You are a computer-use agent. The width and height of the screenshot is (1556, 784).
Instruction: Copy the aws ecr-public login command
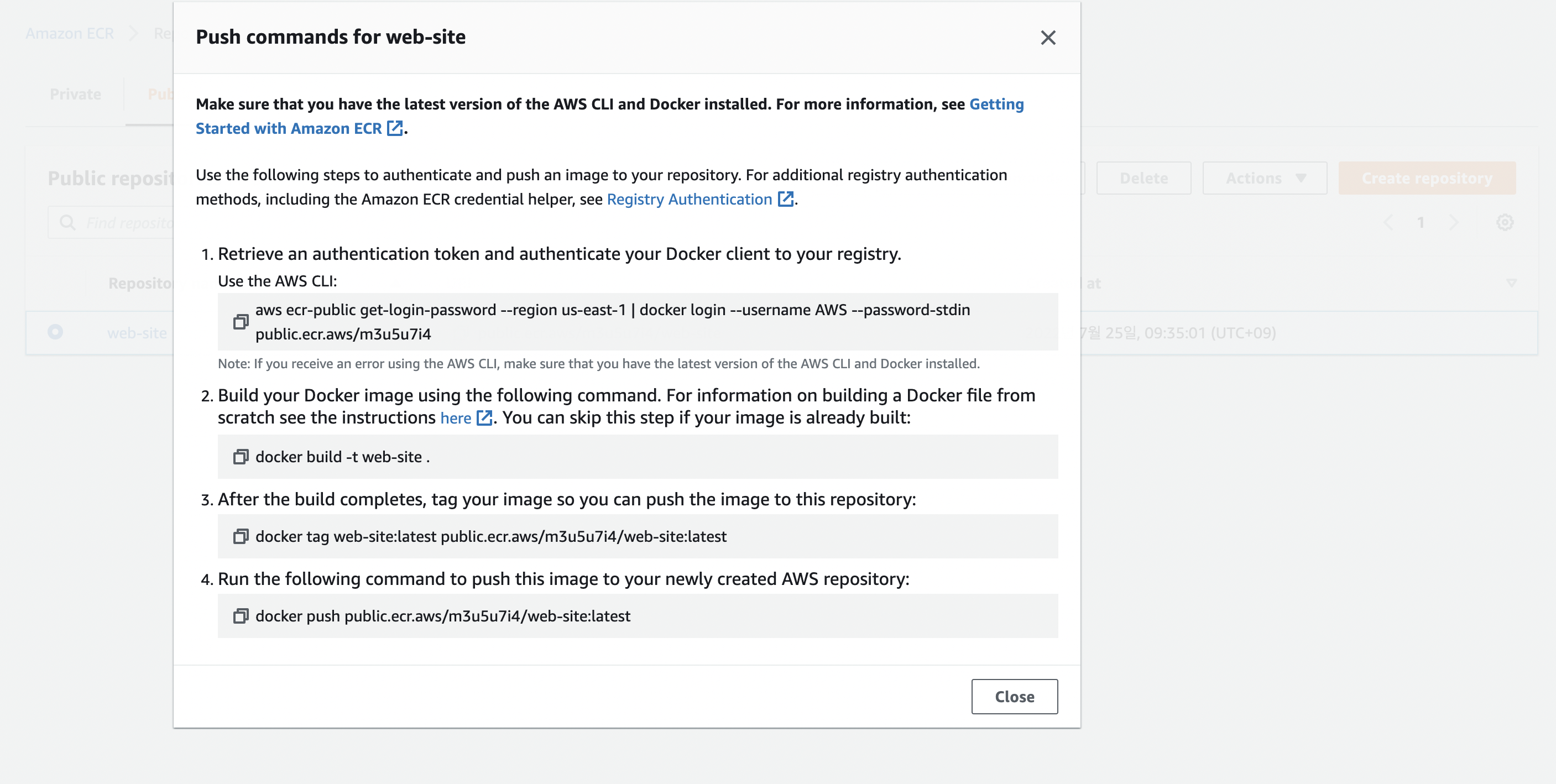coord(241,321)
